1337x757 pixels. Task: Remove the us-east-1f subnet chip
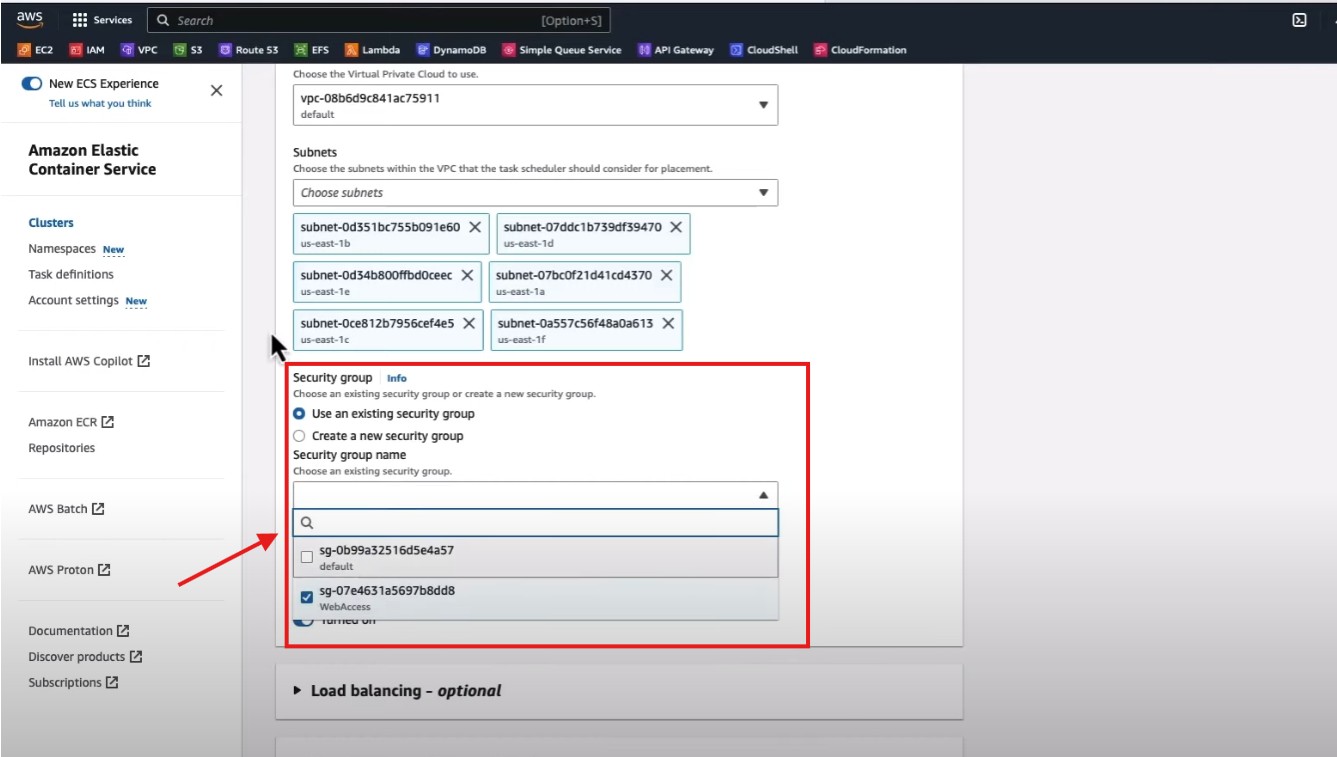pyautogui.click(x=668, y=323)
